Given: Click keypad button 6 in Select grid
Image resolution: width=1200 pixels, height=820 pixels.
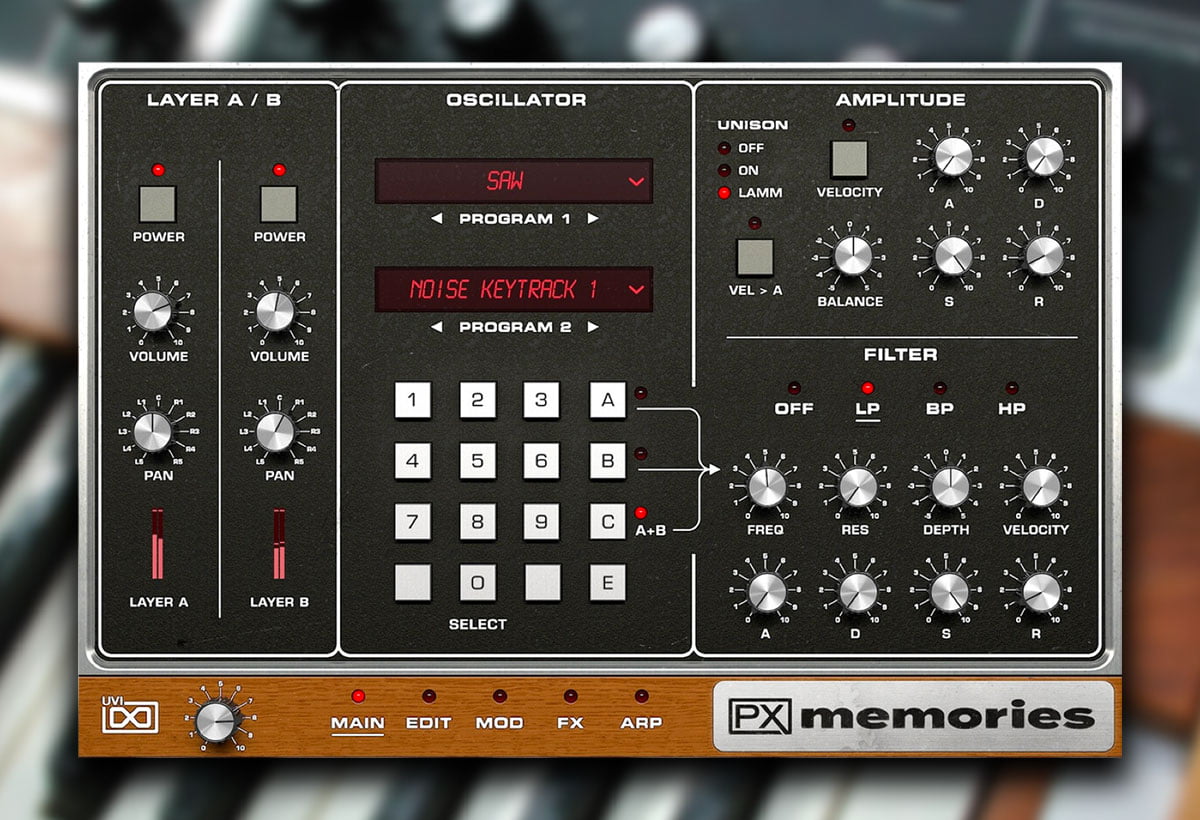Looking at the screenshot, I should (542, 462).
